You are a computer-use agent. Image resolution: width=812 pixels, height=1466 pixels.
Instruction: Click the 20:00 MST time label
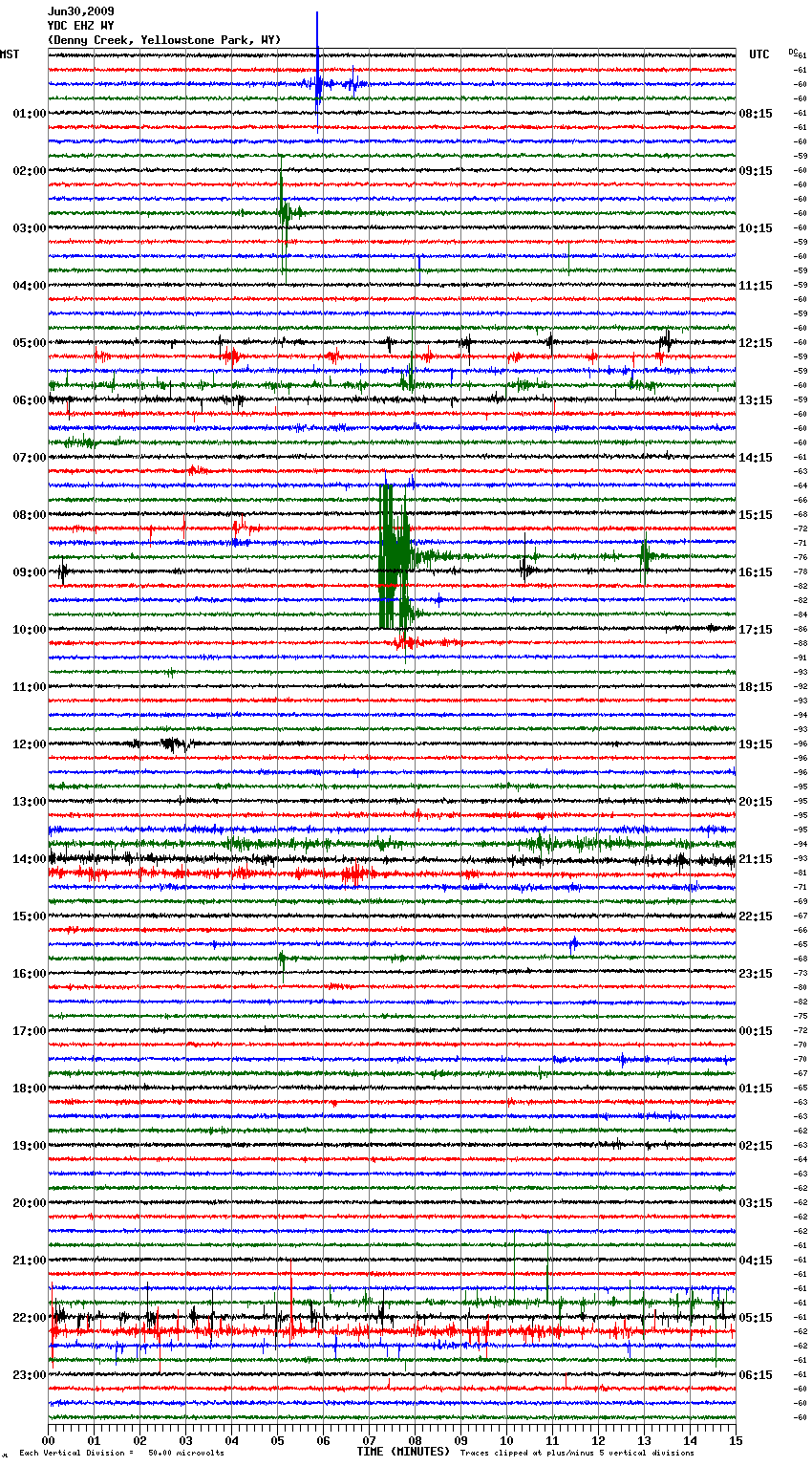[x=30, y=1203]
